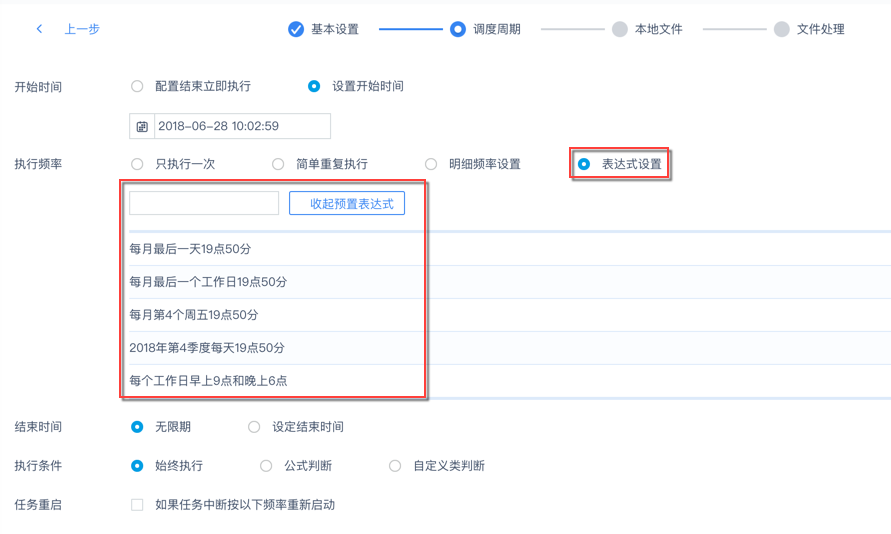Click the 基本设置 checkmark step icon
The height and width of the screenshot is (534, 891).
pos(296,29)
